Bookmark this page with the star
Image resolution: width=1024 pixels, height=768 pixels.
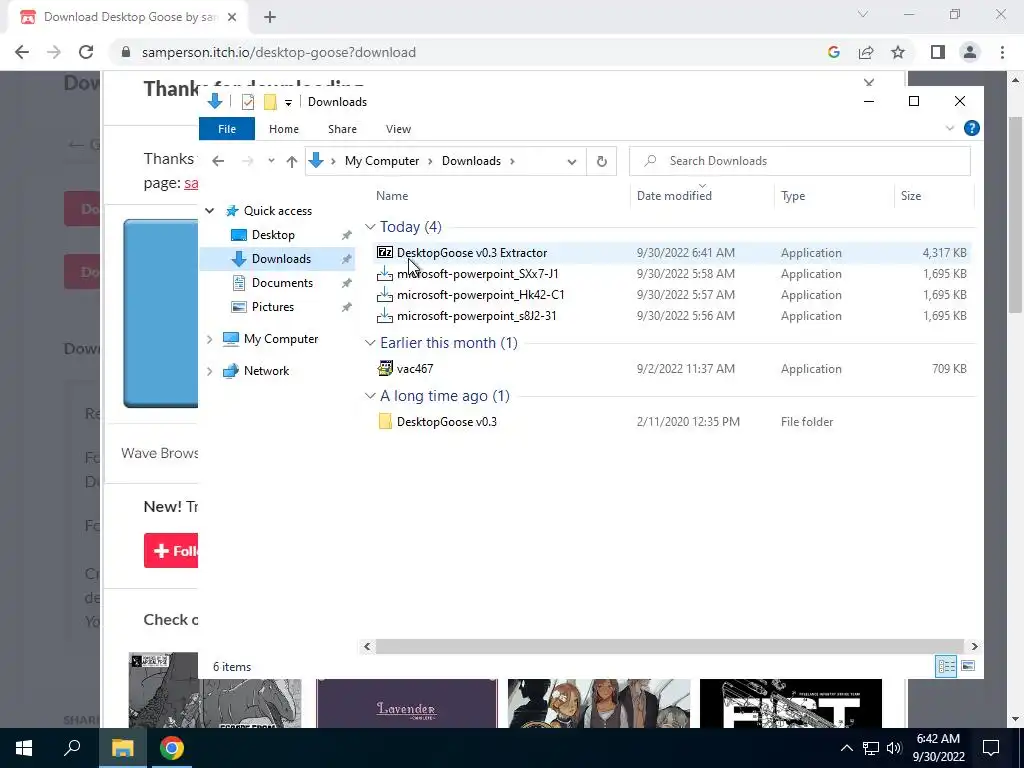898,52
